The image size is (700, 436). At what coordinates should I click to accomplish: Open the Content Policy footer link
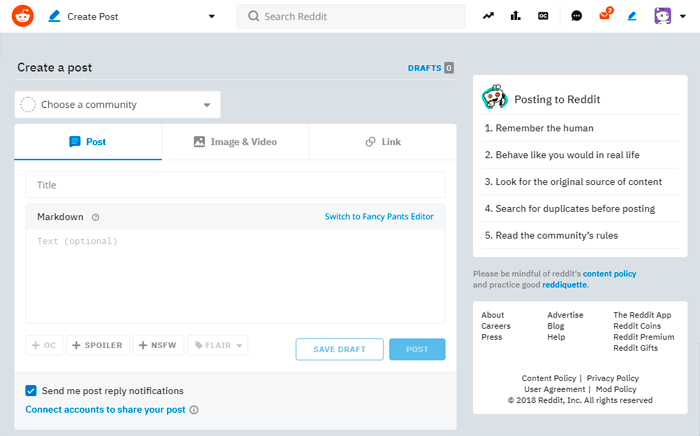click(x=549, y=378)
